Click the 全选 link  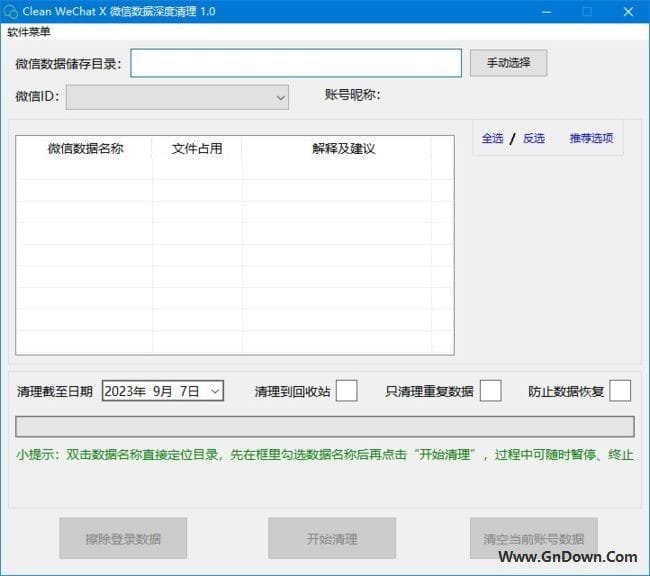(x=492, y=138)
